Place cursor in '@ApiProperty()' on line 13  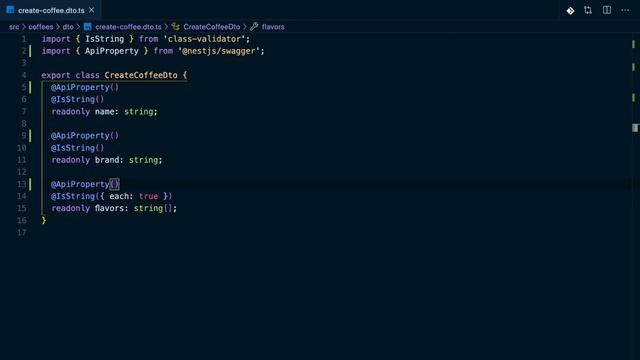point(85,184)
